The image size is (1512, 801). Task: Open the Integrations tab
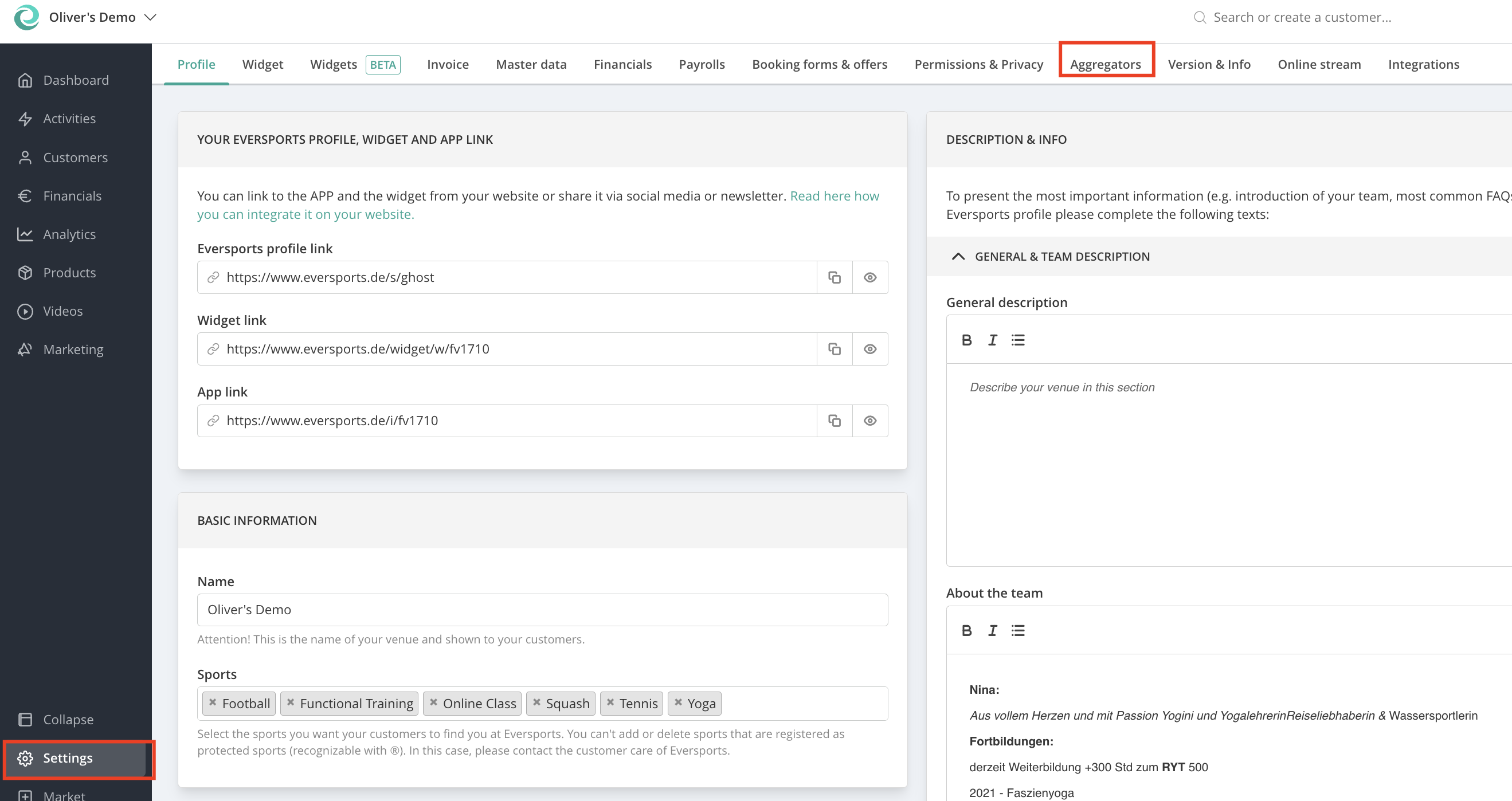[x=1423, y=64]
